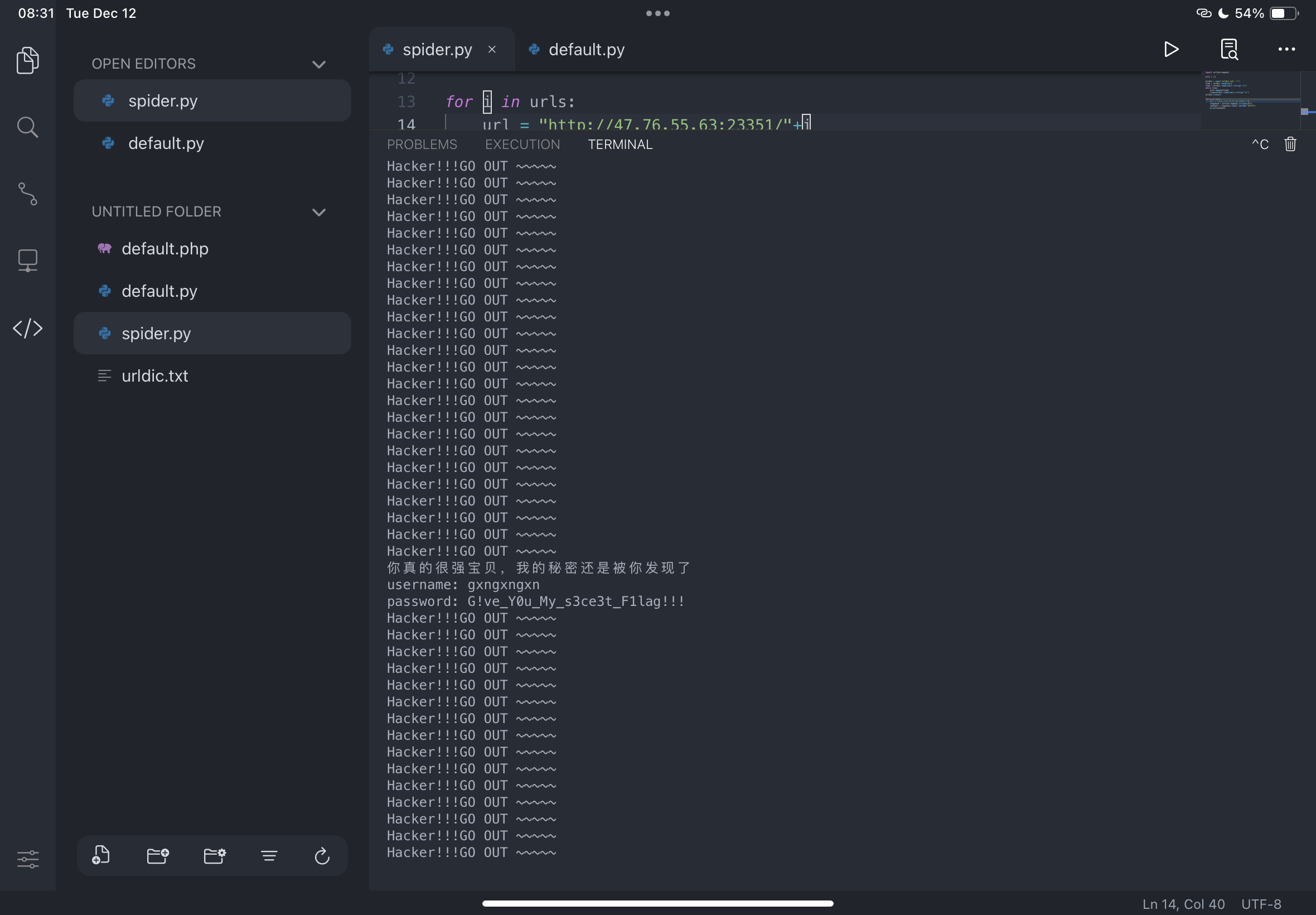Open the Problems panel tab

point(422,145)
